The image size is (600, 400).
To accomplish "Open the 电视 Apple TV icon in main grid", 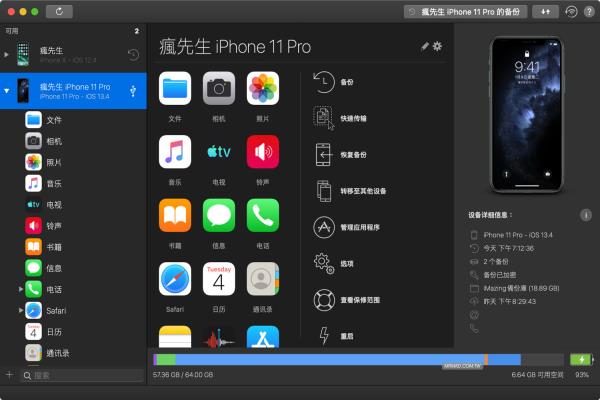I will pos(219,152).
